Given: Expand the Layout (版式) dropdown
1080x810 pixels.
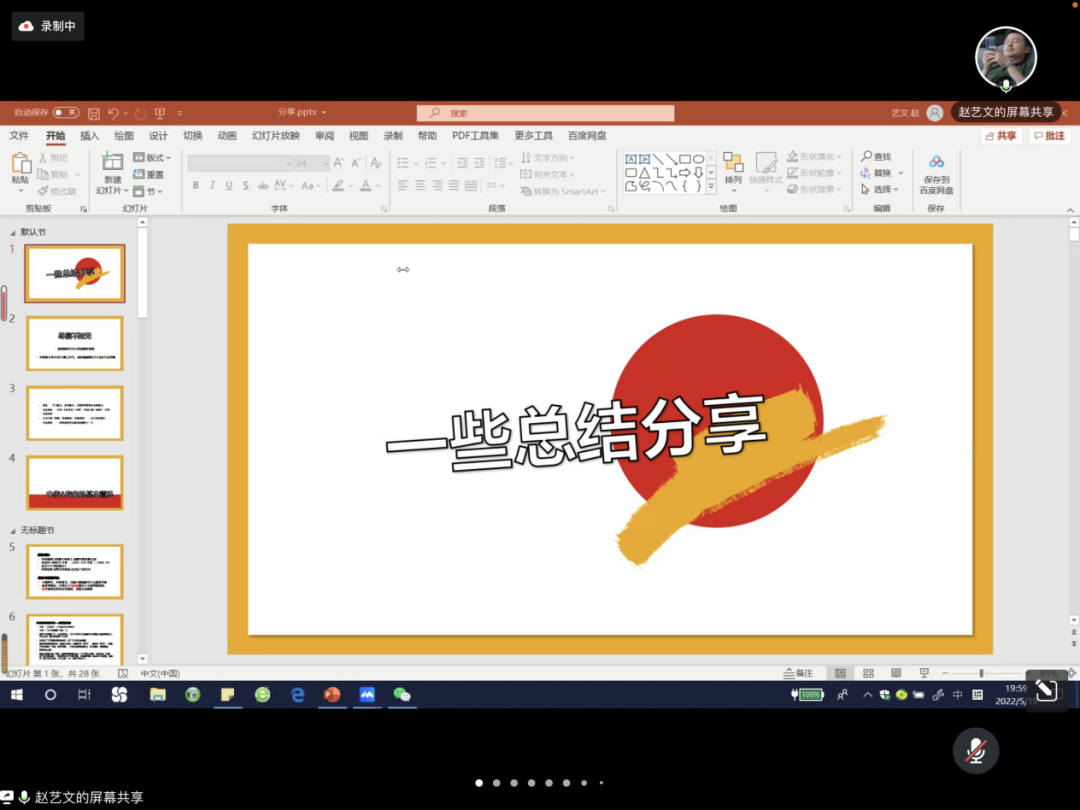Looking at the screenshot, I should 159,157.
